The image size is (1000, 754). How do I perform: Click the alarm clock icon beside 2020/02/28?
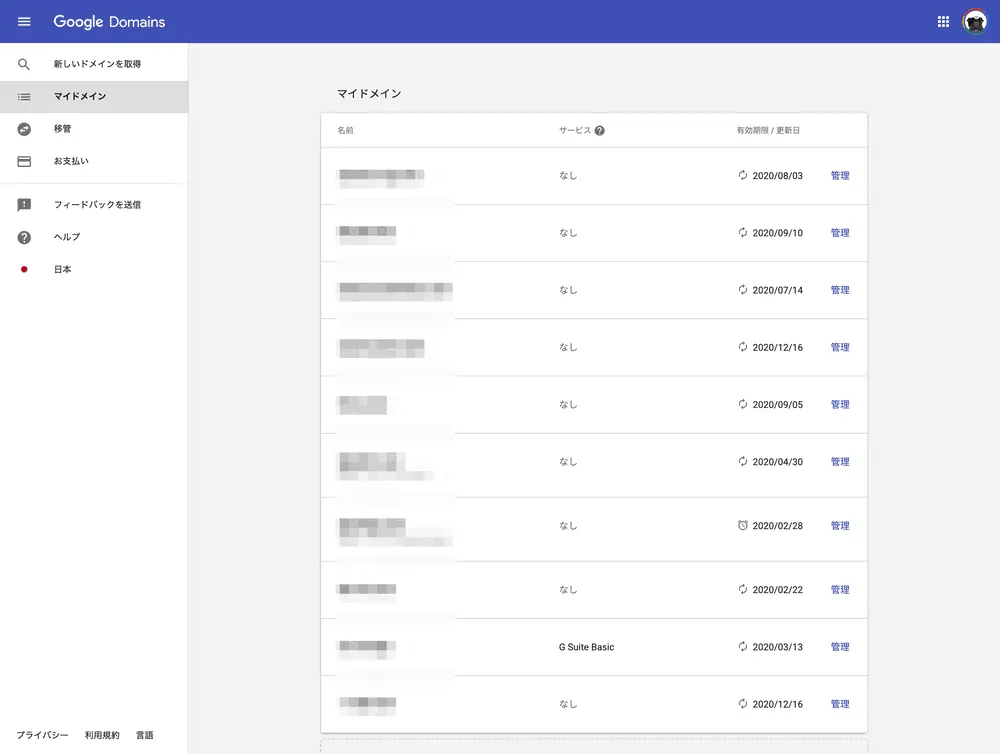coord(742,525)
